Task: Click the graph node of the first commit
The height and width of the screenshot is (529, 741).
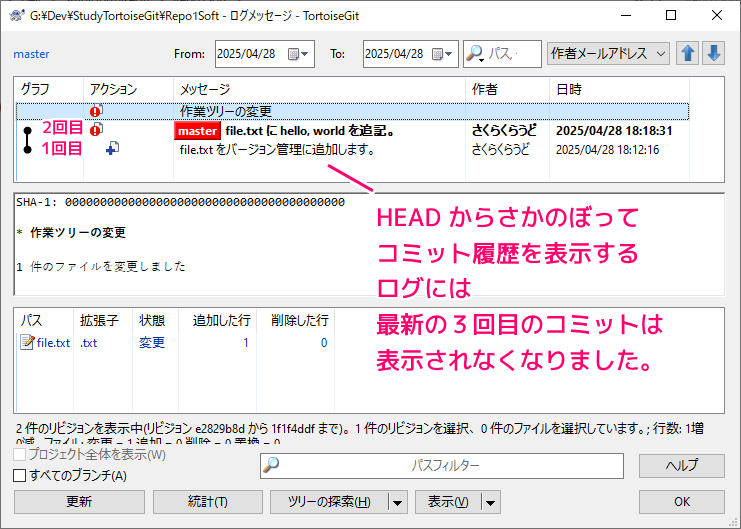Action: [27, 149]
